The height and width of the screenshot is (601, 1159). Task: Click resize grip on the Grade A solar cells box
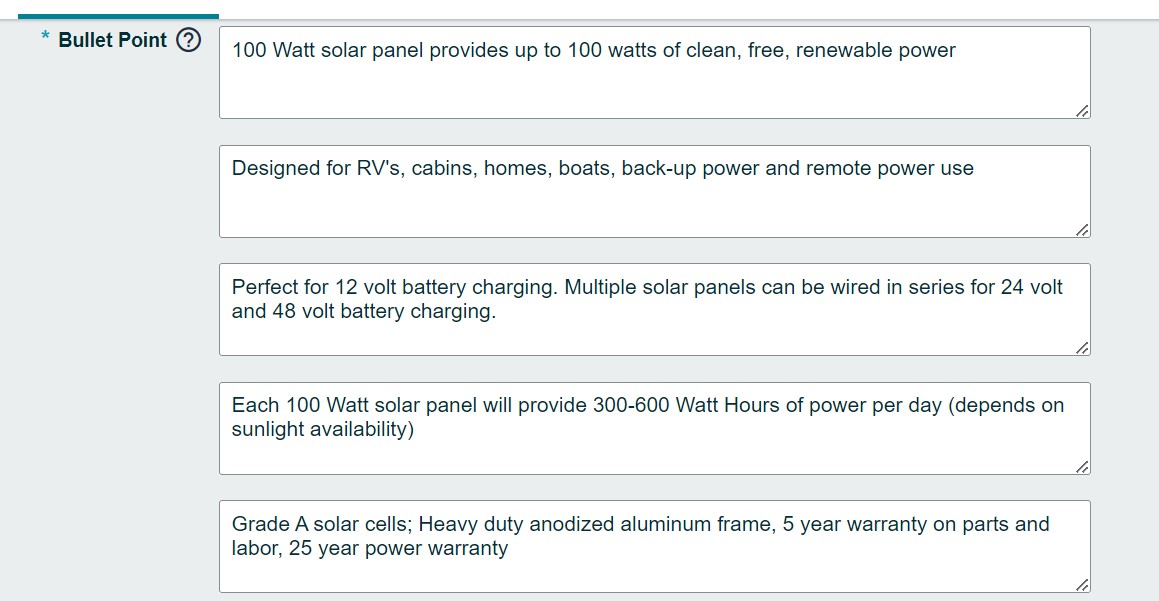pyautogui.click(x=1082, y=585)
